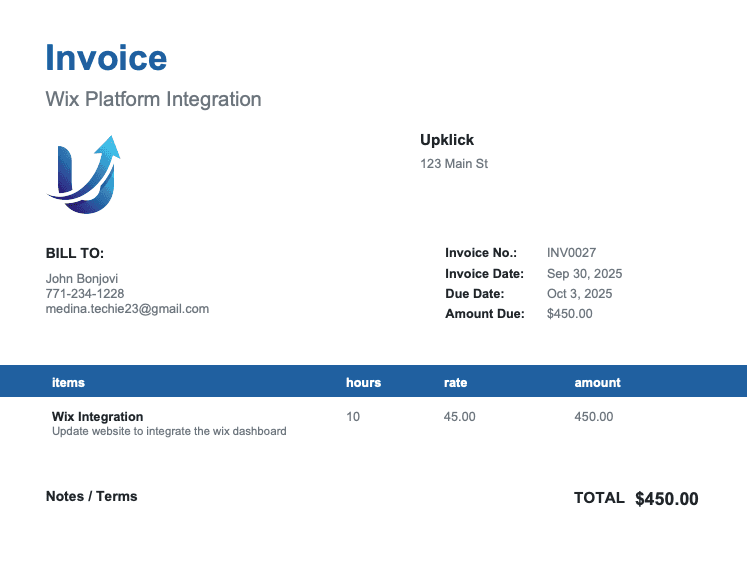Click the Upklick company name
Screen dimensions: 747x570
(x=447, y=140)
